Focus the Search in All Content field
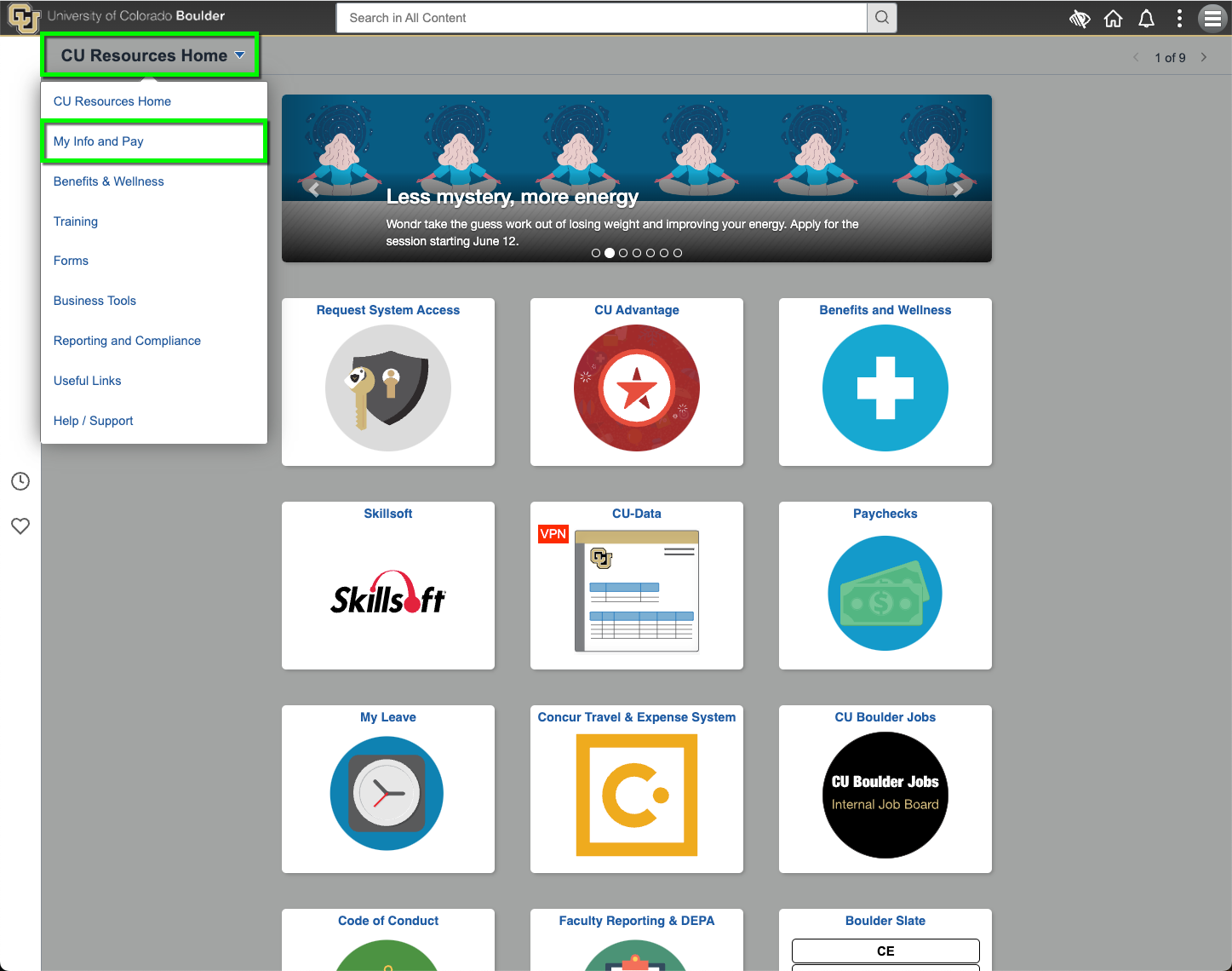Viewport: 1232px width, 971px height. (602, 18)
